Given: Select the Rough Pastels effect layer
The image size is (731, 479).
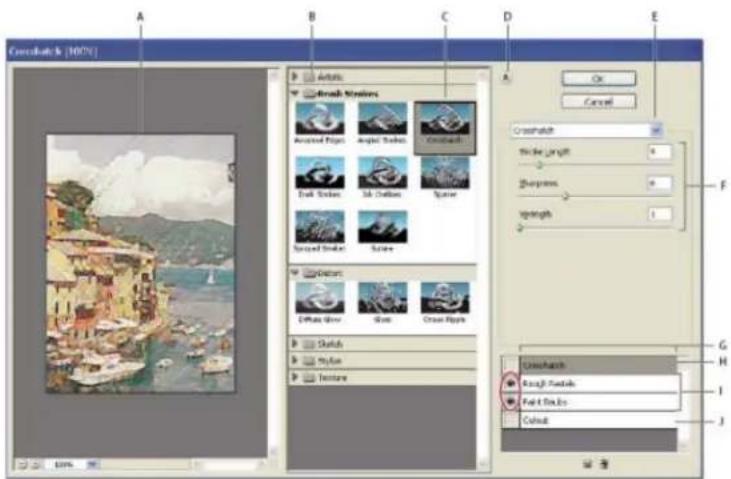Looking at the screenshot, I should pos(599,383).
